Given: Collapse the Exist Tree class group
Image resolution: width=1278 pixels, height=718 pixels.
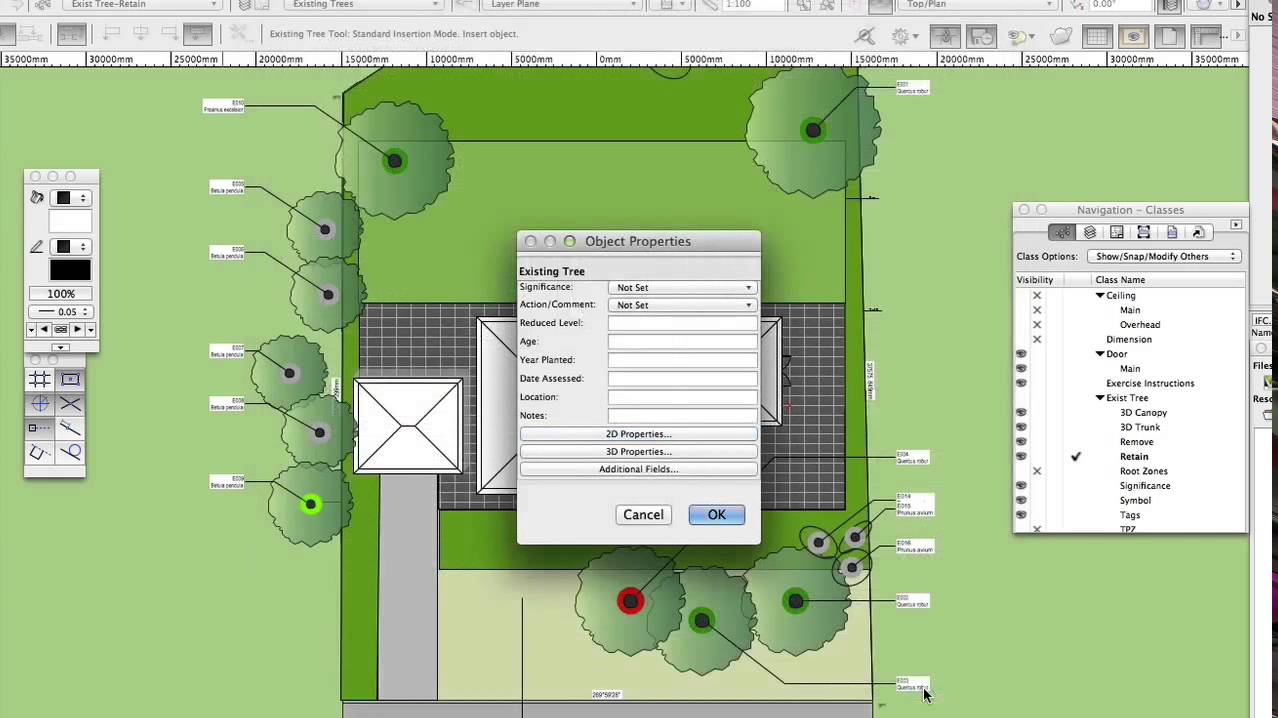Looking at the screenshot, I should tap(1100, 398).
